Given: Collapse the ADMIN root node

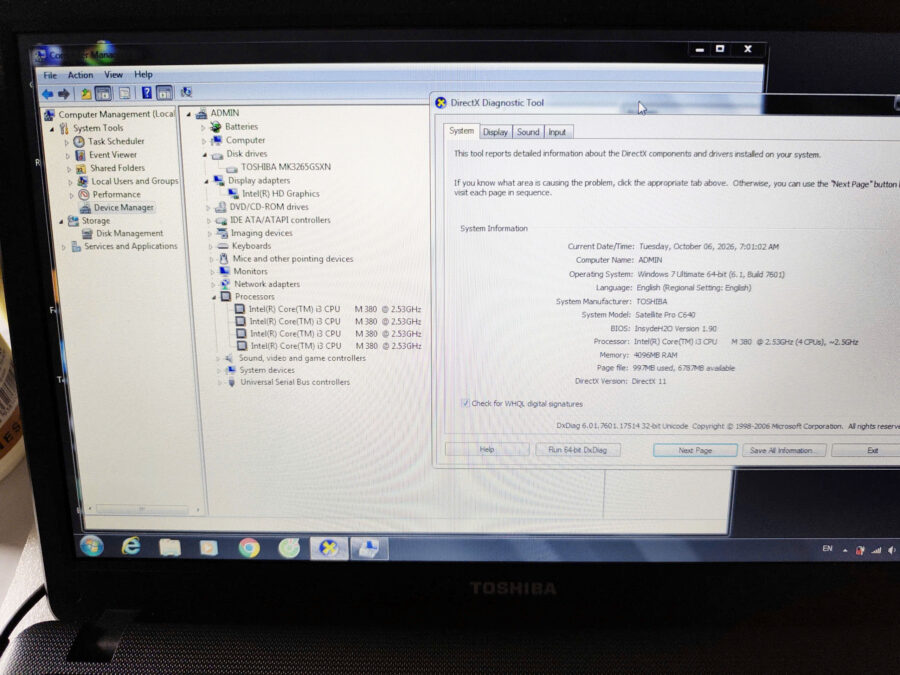Looking at the screenshot, I should [189, 114].
